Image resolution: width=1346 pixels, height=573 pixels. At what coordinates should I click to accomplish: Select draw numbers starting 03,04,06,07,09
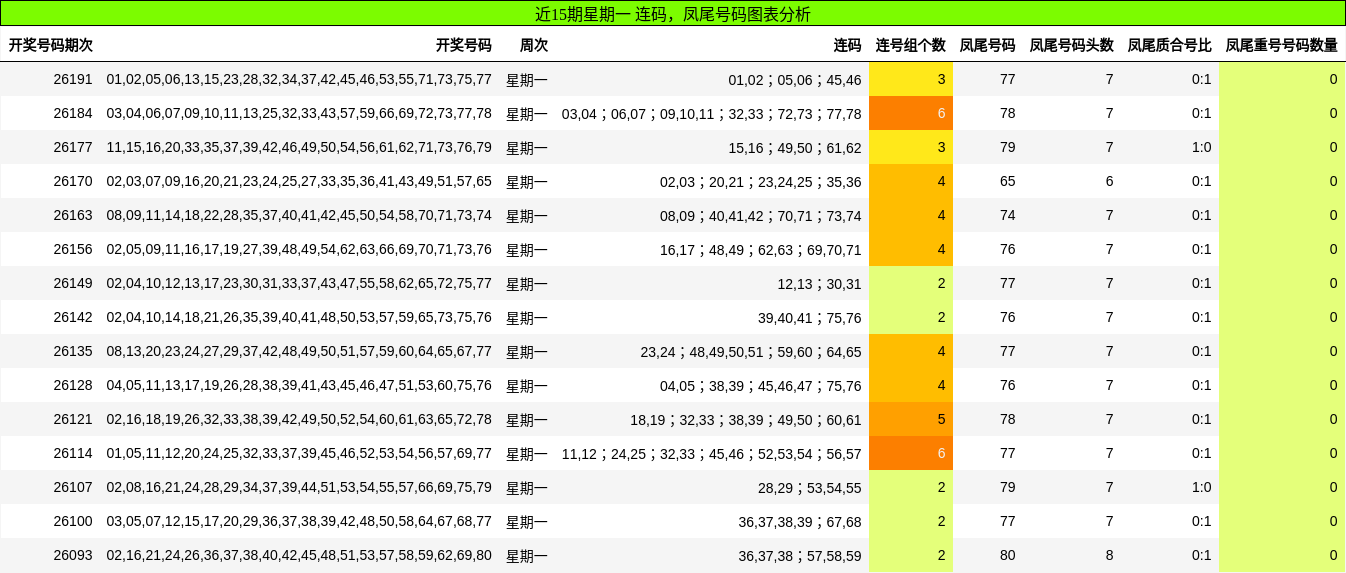[299, 113]
